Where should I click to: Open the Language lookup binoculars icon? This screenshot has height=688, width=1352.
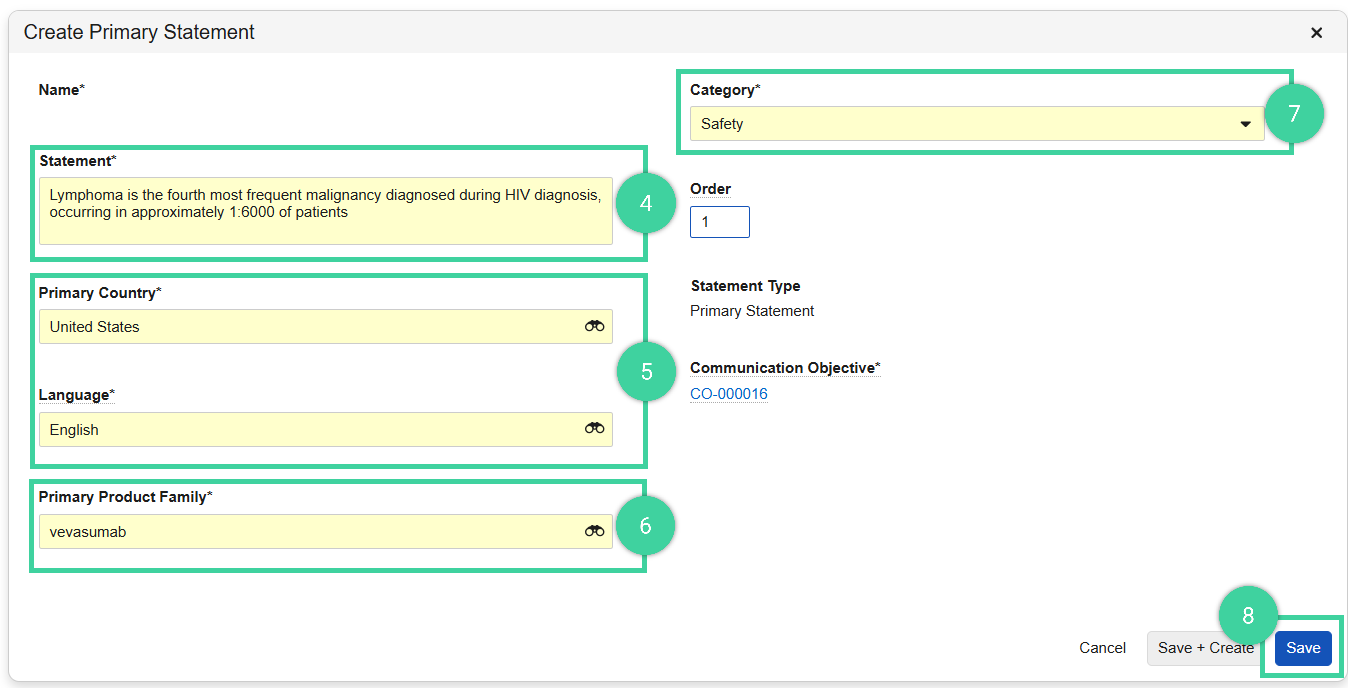pyautogui.click(x=595, y=429)
